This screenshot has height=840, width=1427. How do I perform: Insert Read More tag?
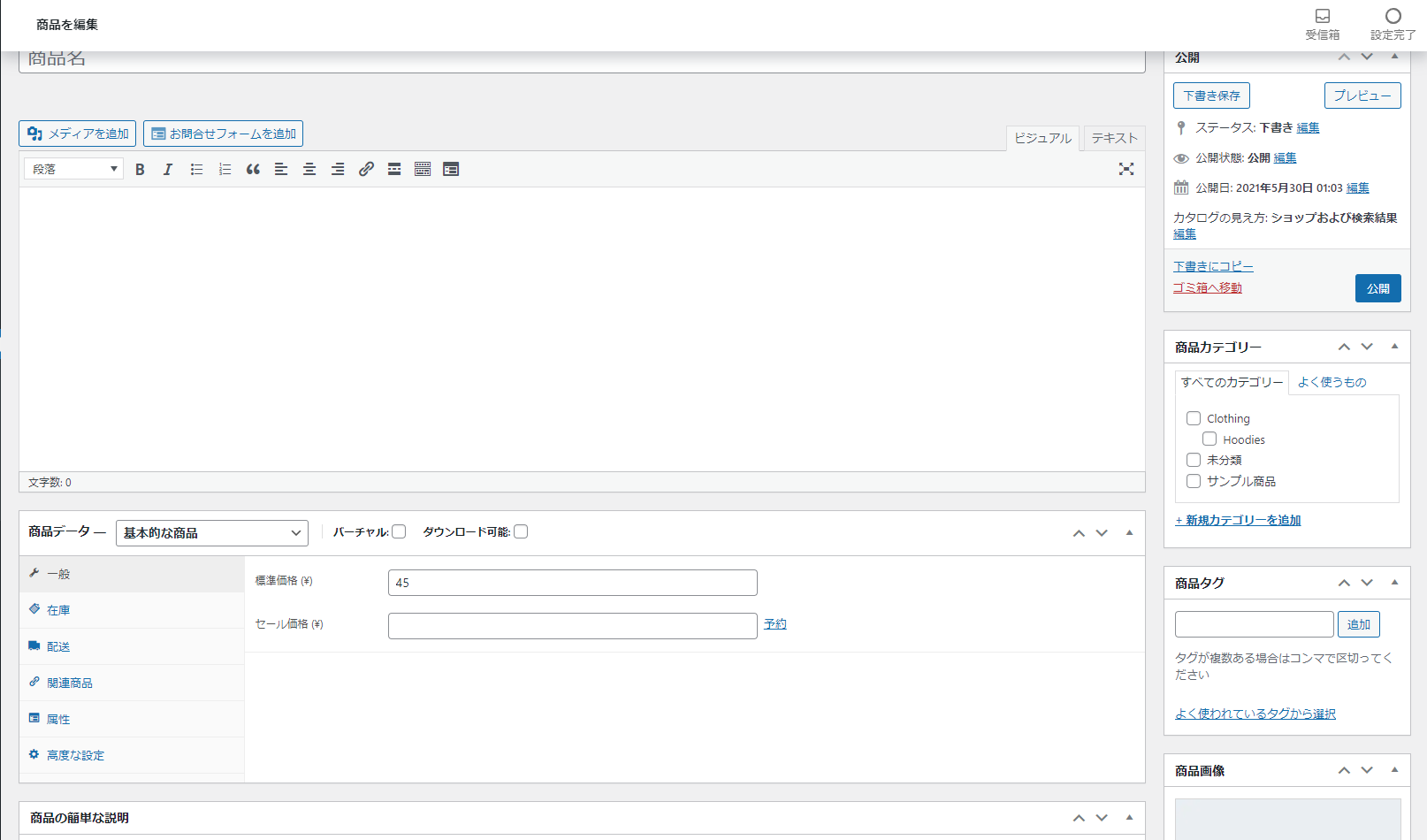[x=394, y=169]
